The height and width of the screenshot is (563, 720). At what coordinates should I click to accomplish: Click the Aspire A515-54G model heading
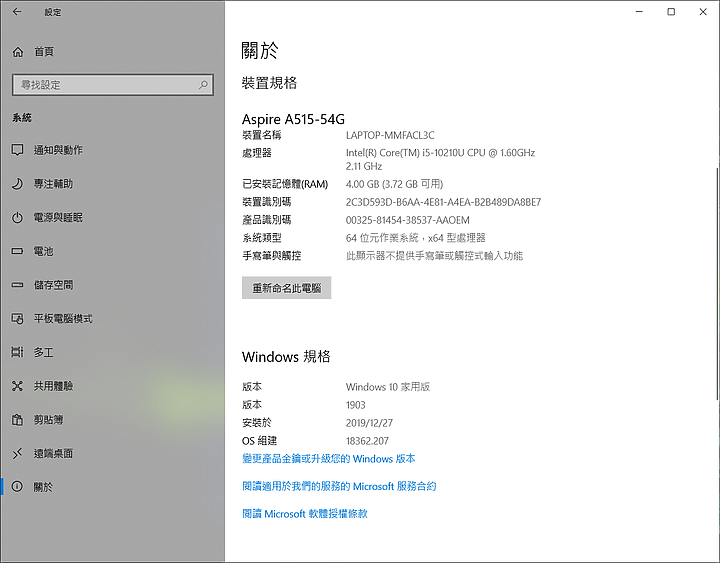coord(293,119)
